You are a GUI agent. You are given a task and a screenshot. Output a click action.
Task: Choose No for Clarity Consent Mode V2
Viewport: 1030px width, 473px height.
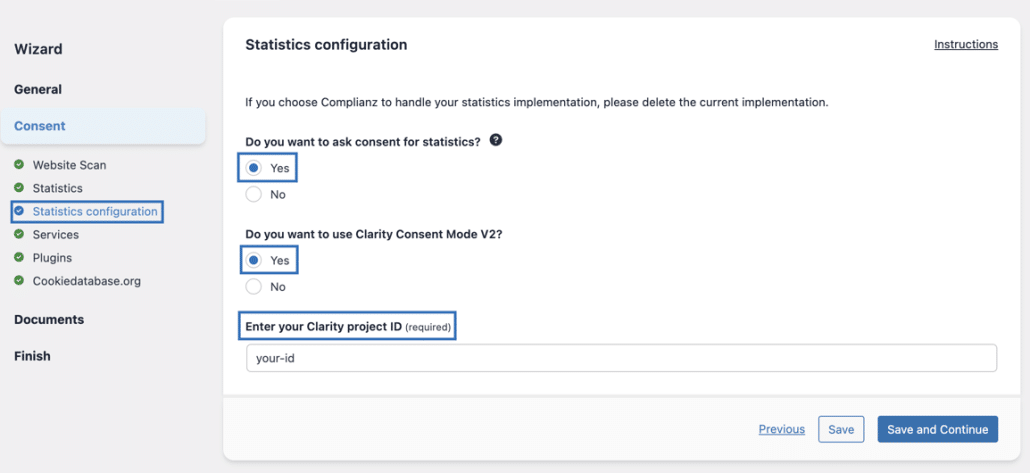pos(254,287)
